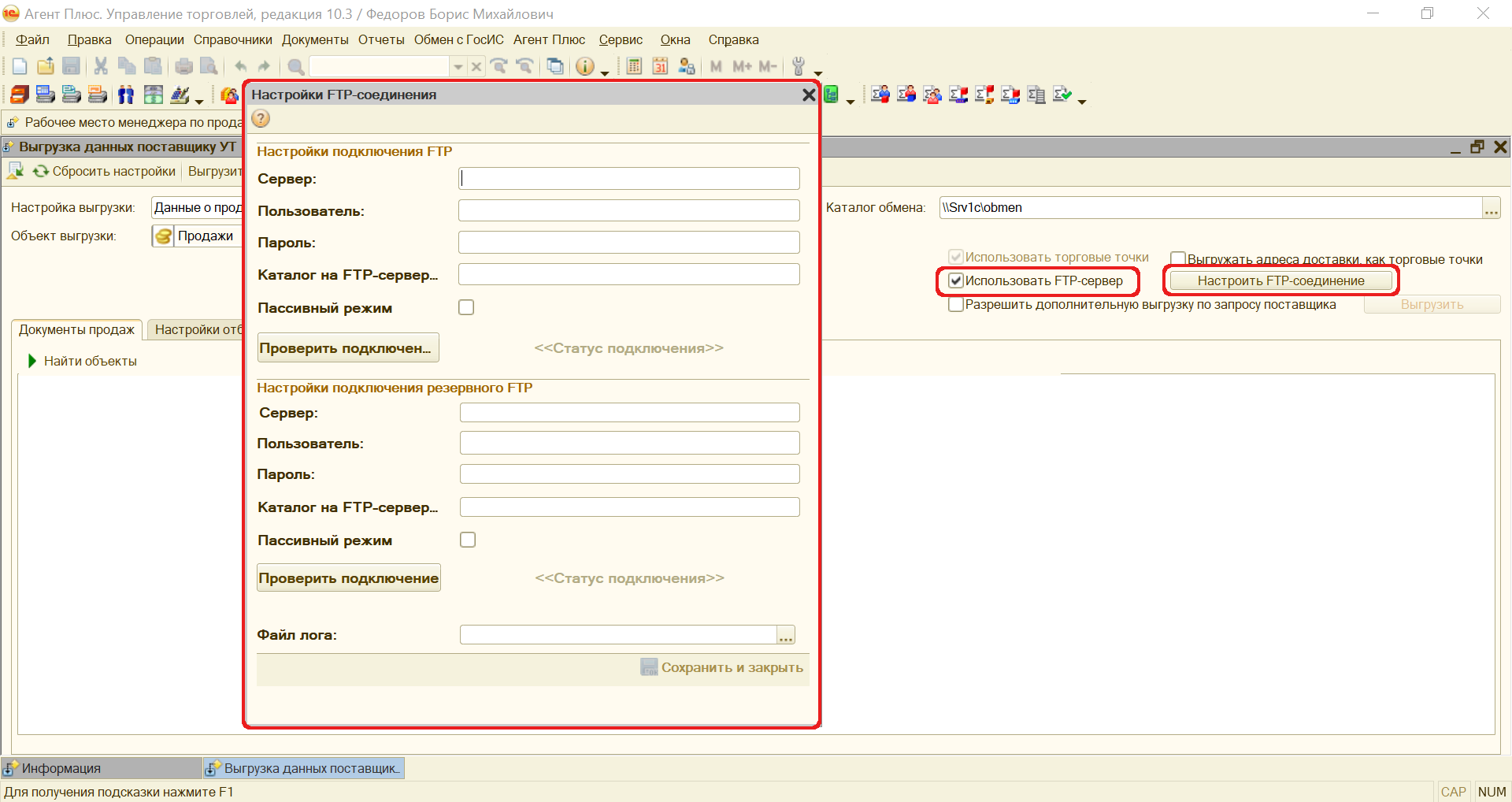1512x802 pixels.
Task: Click the main FTP Сервер input field
Action: 628,179
